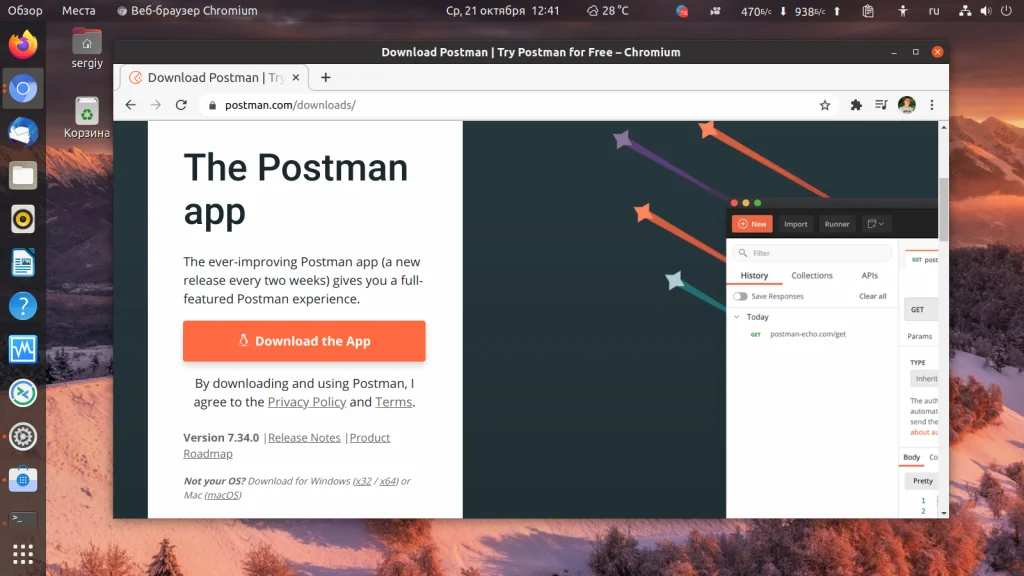The width and height of the screenshot is (1024, 576).
Task: Open the Help icon in dock
Action: (23, 306)
